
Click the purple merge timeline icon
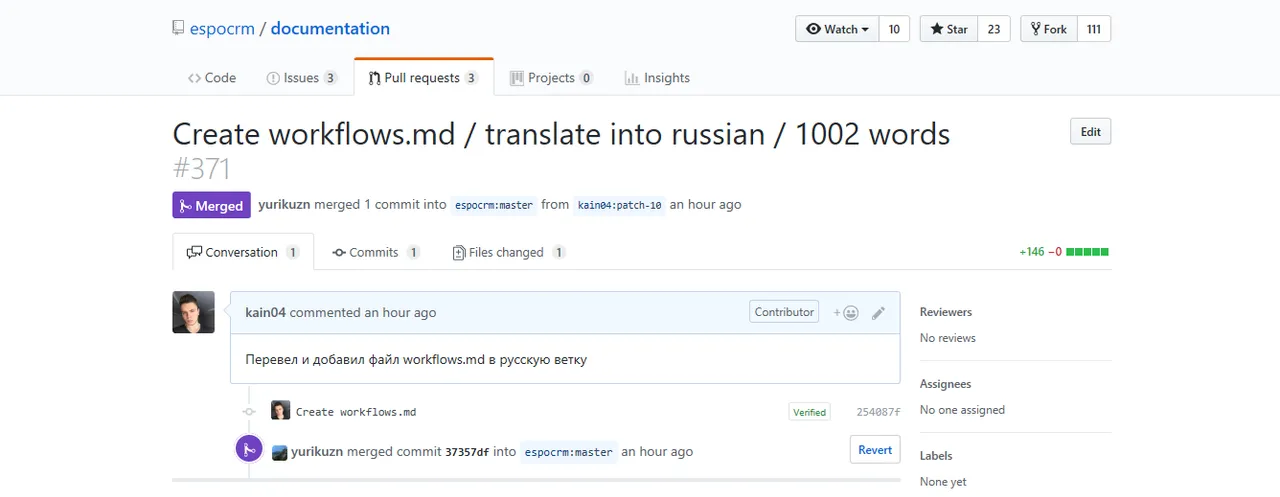click(249, 449)
